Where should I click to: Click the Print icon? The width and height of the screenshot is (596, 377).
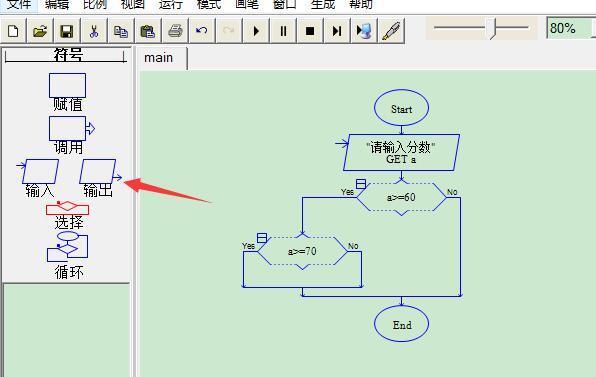[175, 31]
